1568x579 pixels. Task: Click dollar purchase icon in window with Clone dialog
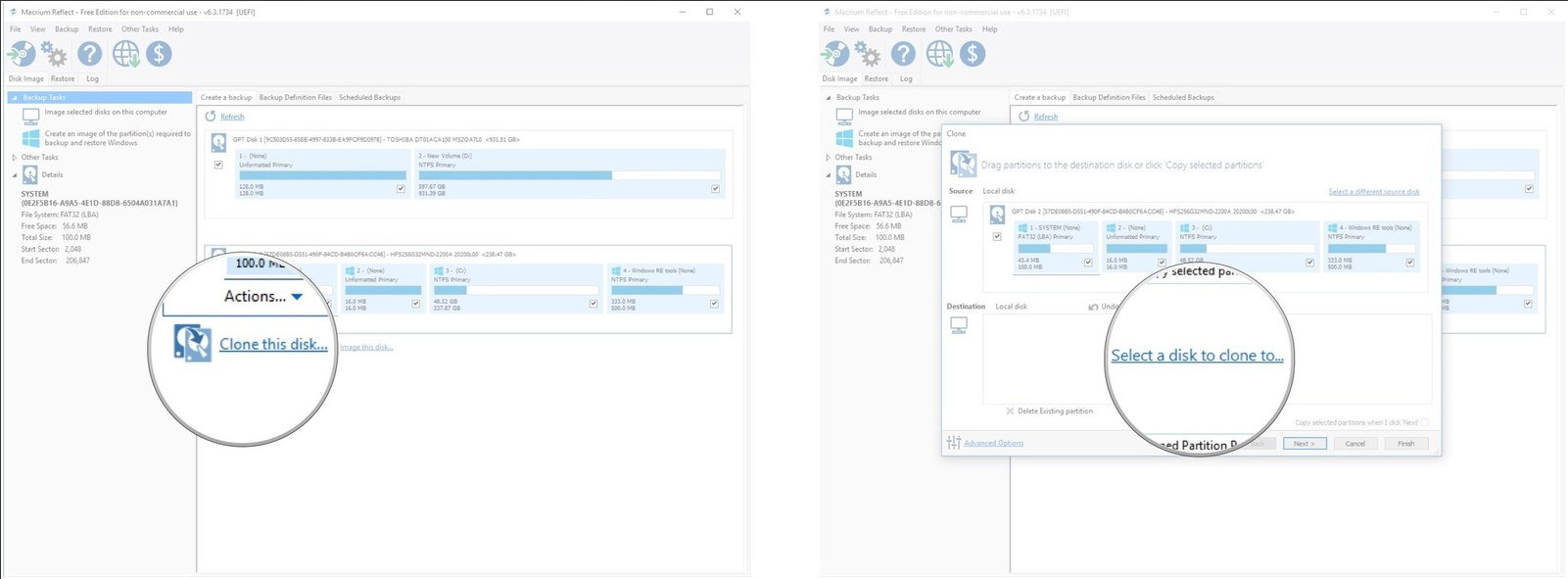click(x=973, y=54)
